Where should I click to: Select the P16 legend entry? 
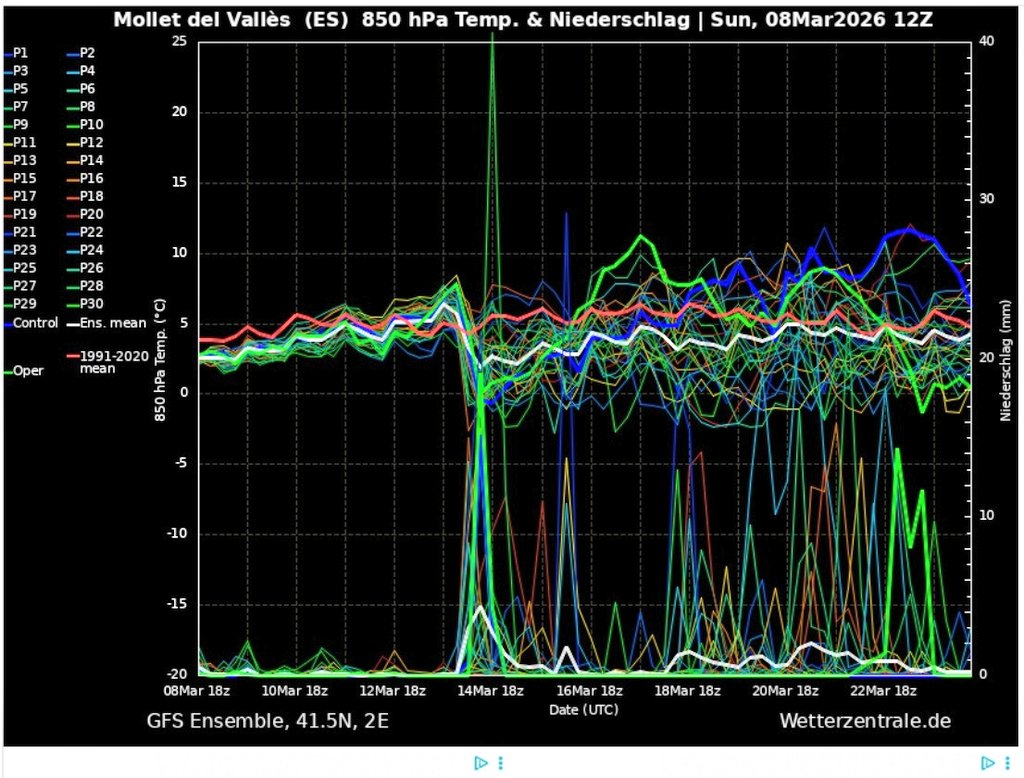pyautogui.click(x=85, y=178)
